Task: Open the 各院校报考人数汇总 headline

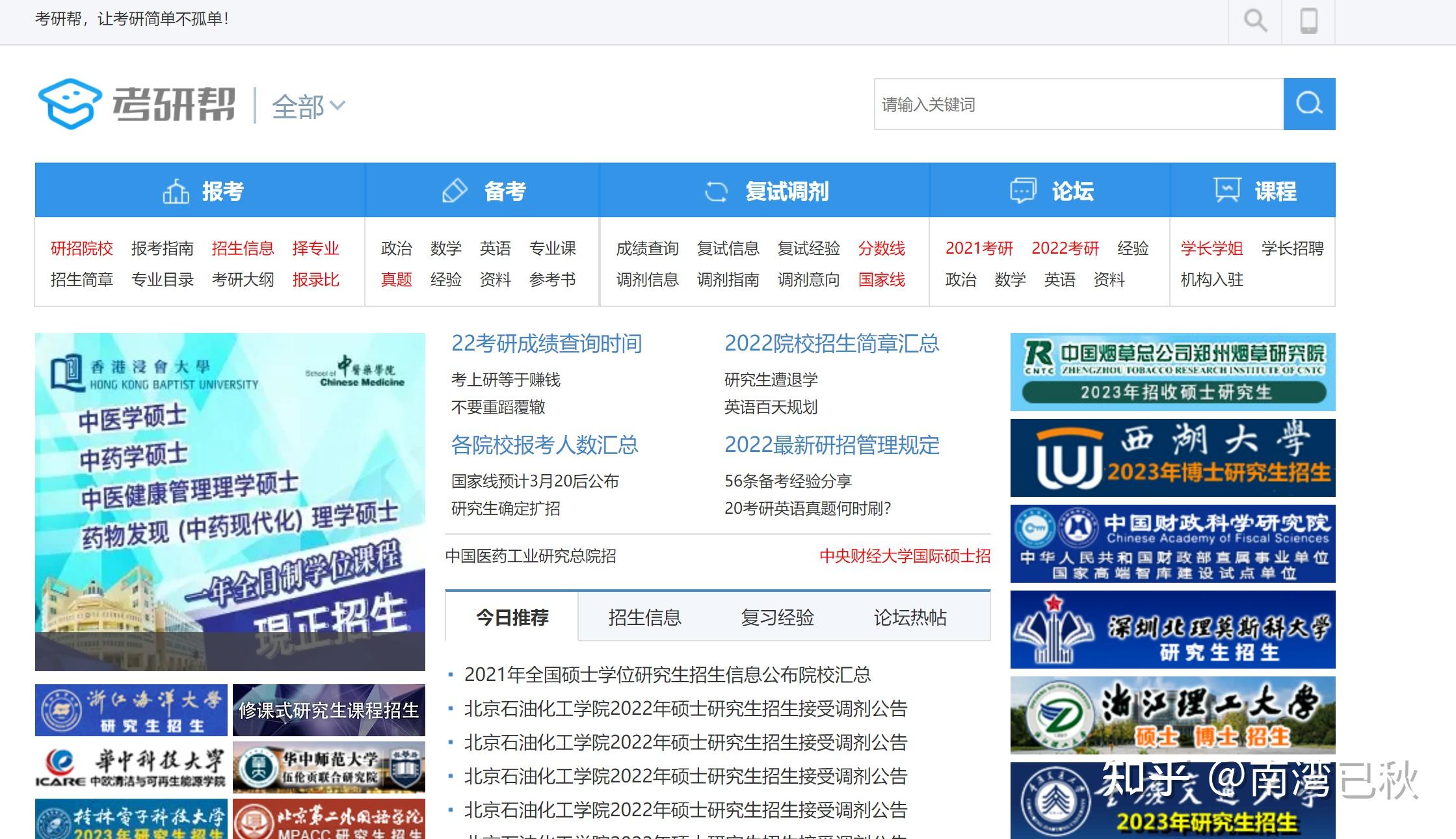Action: click(545, 445)
